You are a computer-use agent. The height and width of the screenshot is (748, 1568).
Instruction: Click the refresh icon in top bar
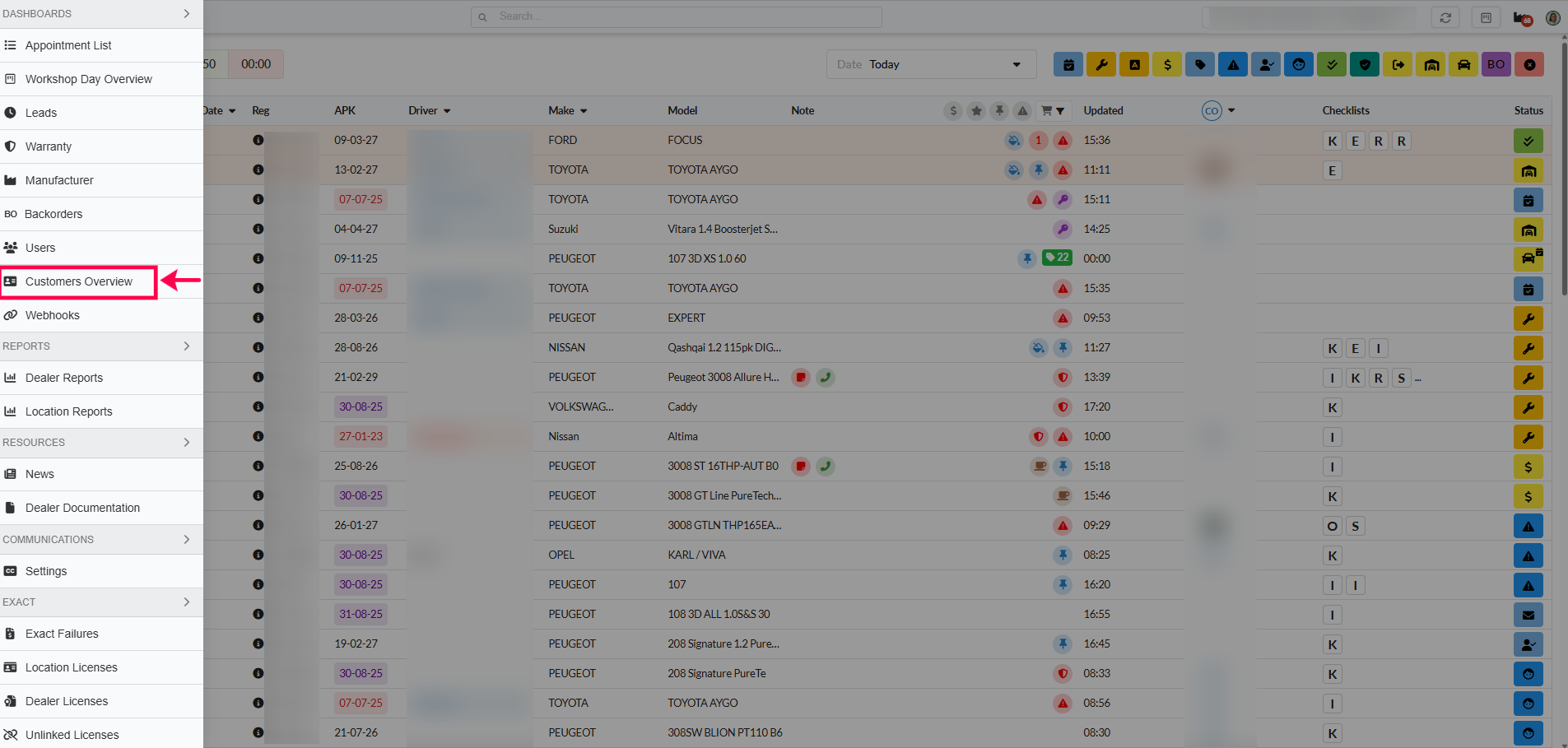point(1445,17)
